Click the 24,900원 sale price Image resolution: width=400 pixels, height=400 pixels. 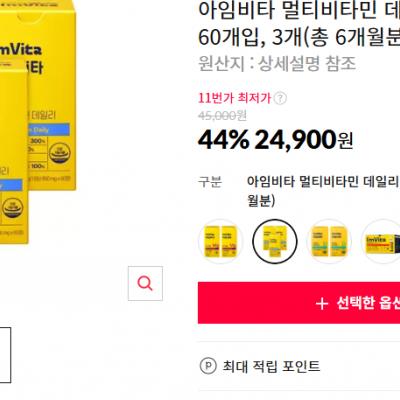pyautogui.click(x=303, y=140)
